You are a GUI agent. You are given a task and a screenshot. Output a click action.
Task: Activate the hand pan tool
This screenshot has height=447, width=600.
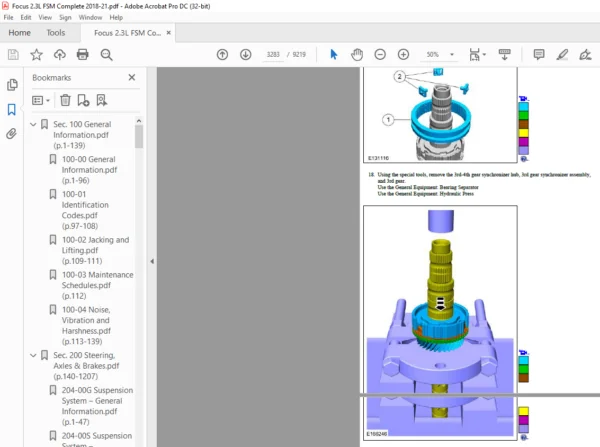click(357, 55)
